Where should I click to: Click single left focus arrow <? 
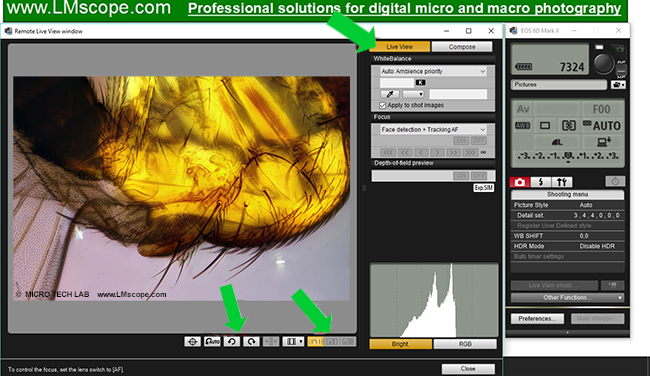coord(421,153)
